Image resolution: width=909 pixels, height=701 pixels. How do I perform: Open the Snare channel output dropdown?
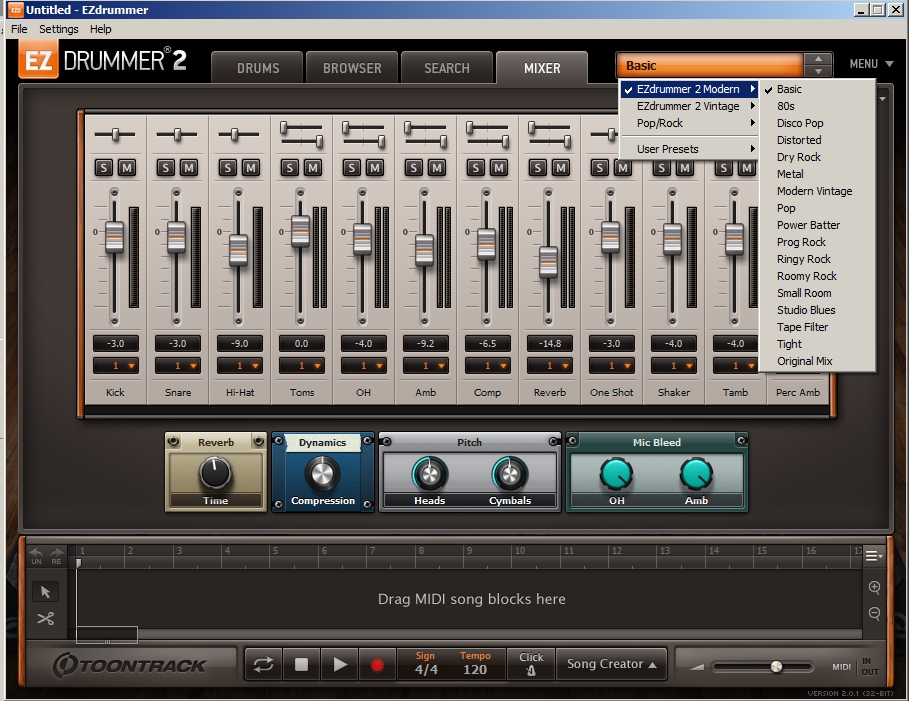(177, 366)
